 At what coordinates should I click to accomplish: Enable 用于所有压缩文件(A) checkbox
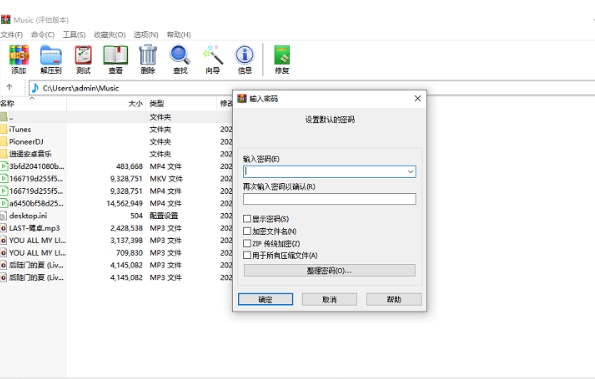tap(247, 255)
